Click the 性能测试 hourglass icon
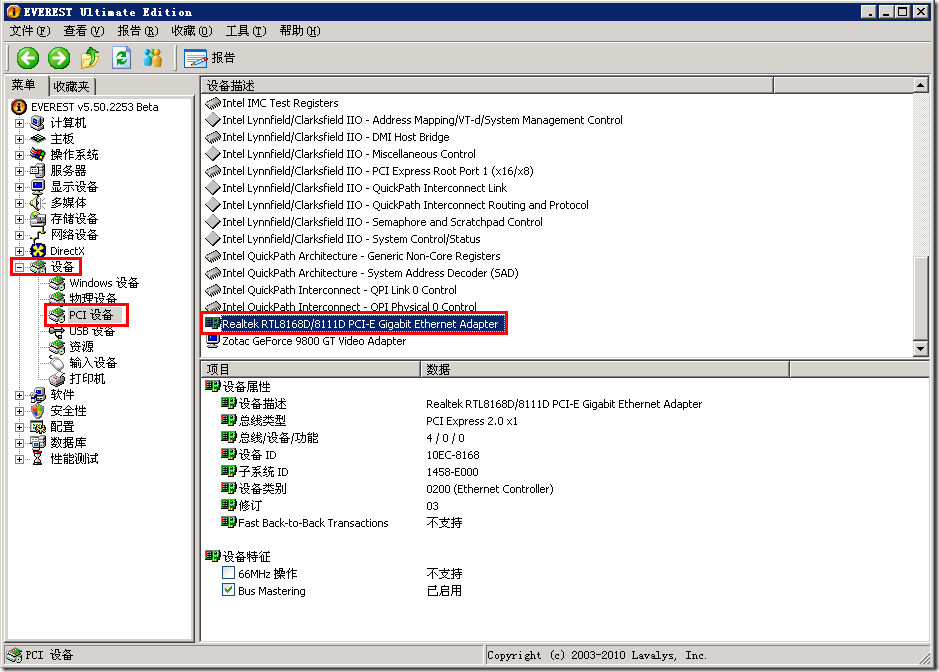The height and width of the screenshot is (672, 939). click(38, 459)
